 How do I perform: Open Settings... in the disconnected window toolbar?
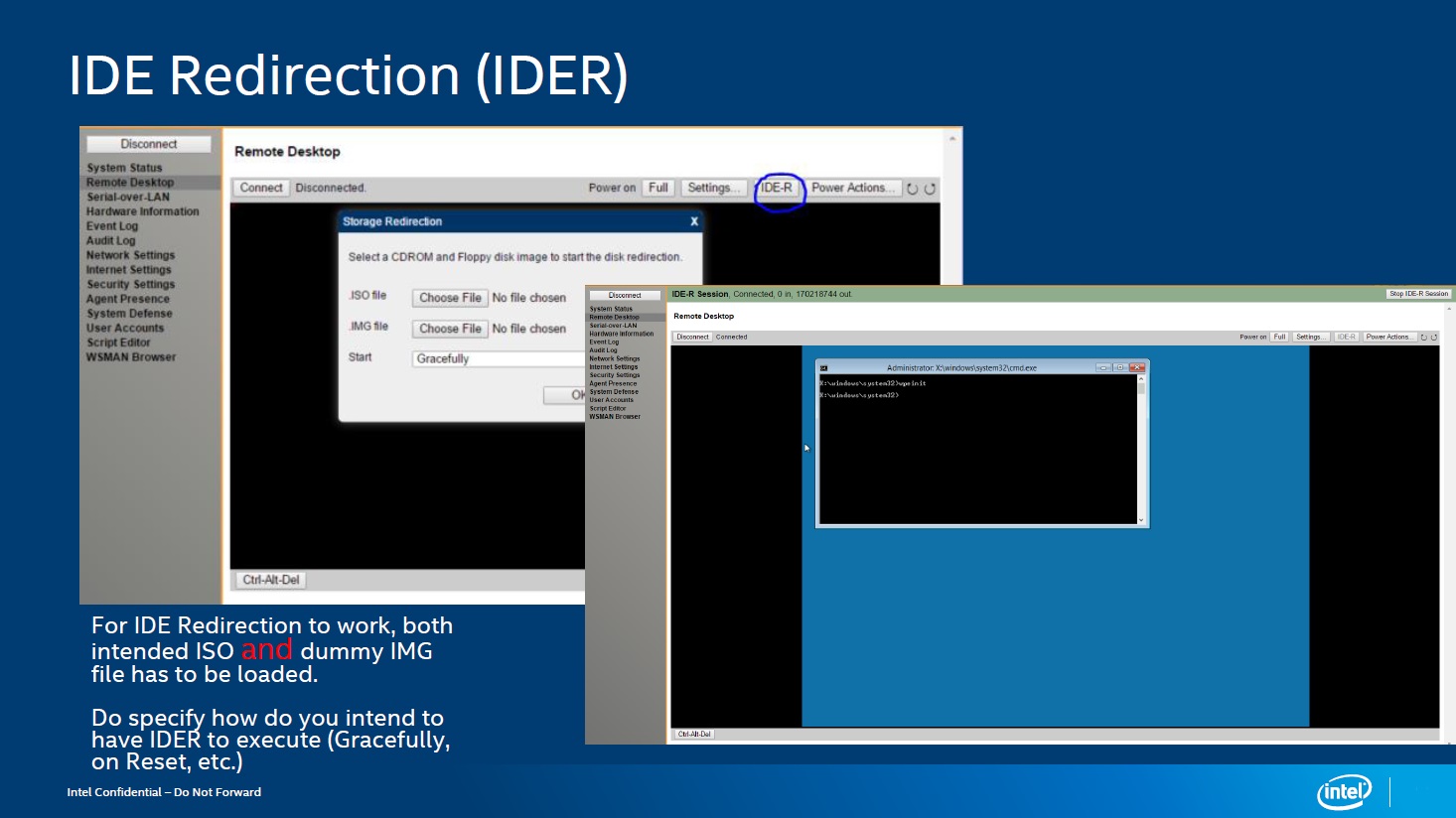point(714,188)
